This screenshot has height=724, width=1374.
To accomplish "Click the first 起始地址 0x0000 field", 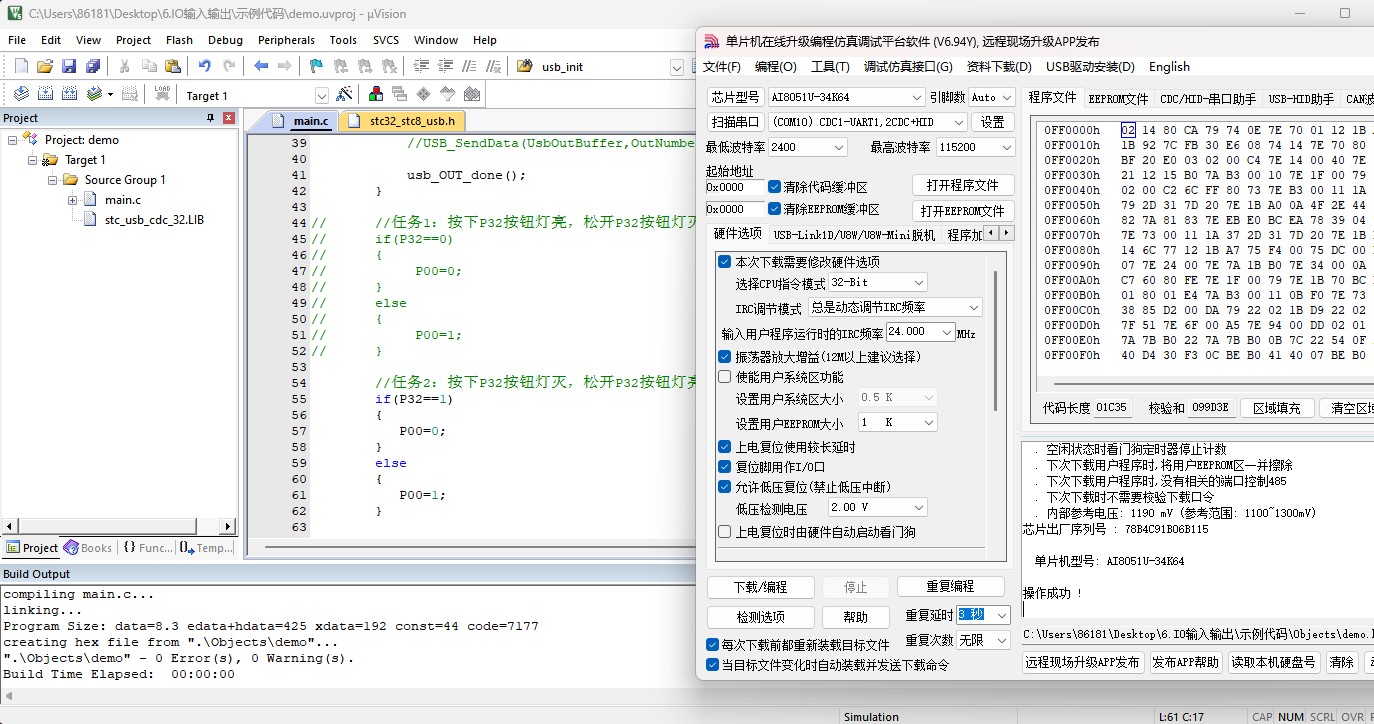I will 733,187.
